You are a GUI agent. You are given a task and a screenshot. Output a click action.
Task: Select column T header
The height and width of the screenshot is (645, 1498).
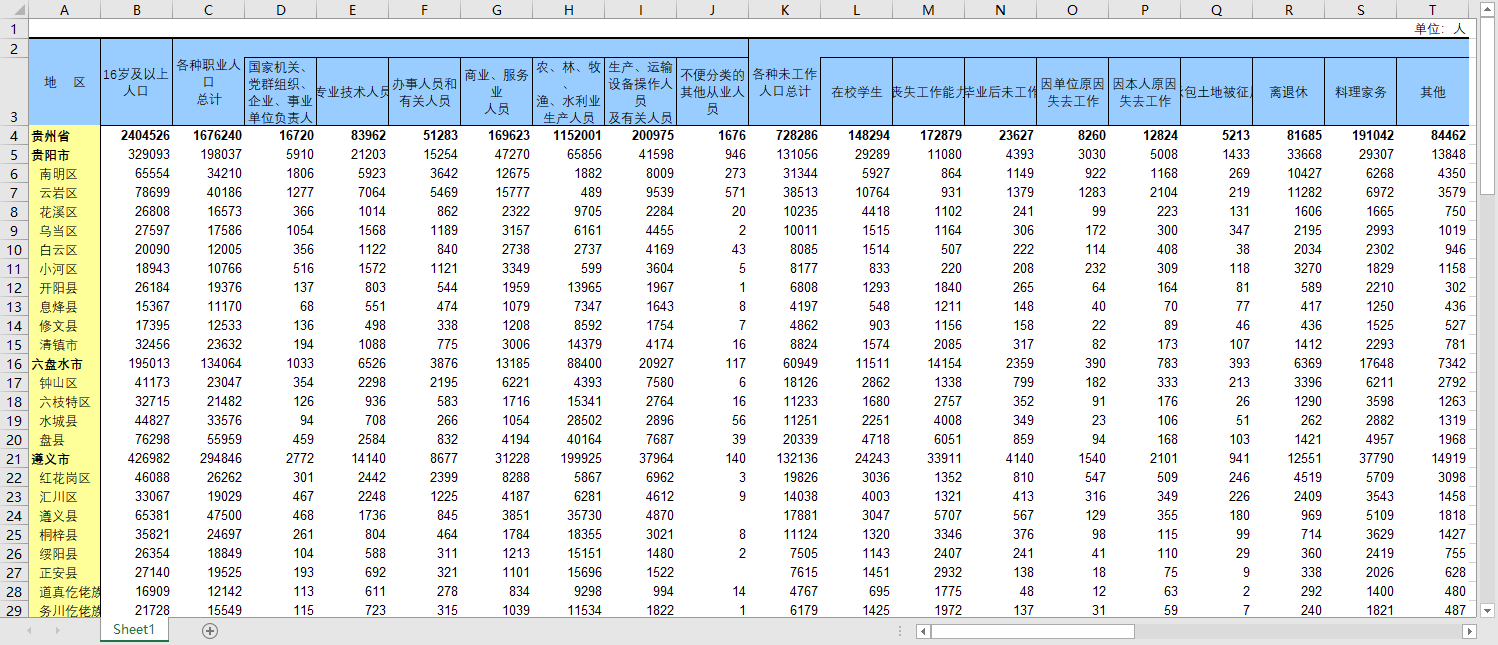[x=1432, y=10]
